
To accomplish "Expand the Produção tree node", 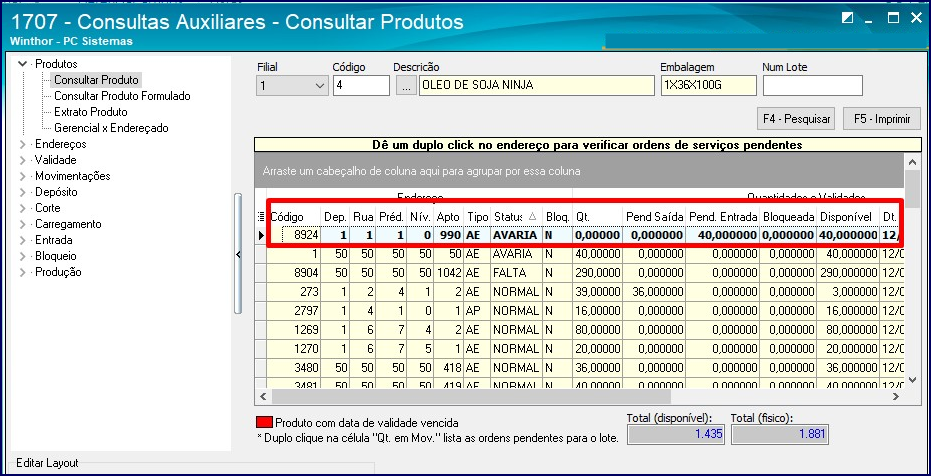I will [x=23, y=272].
